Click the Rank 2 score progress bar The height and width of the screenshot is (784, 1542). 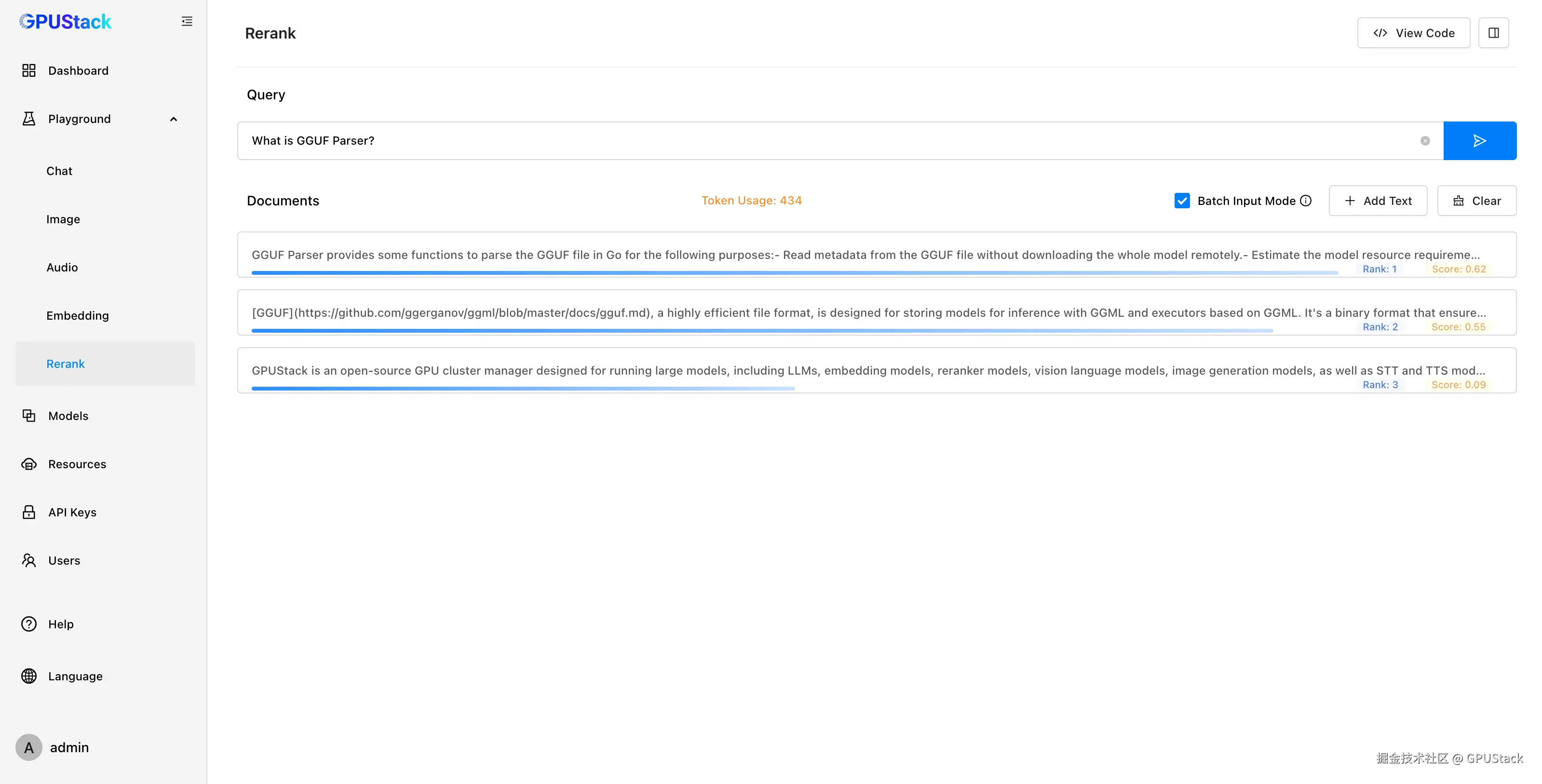pyautogui.click(x=763, y=330)
